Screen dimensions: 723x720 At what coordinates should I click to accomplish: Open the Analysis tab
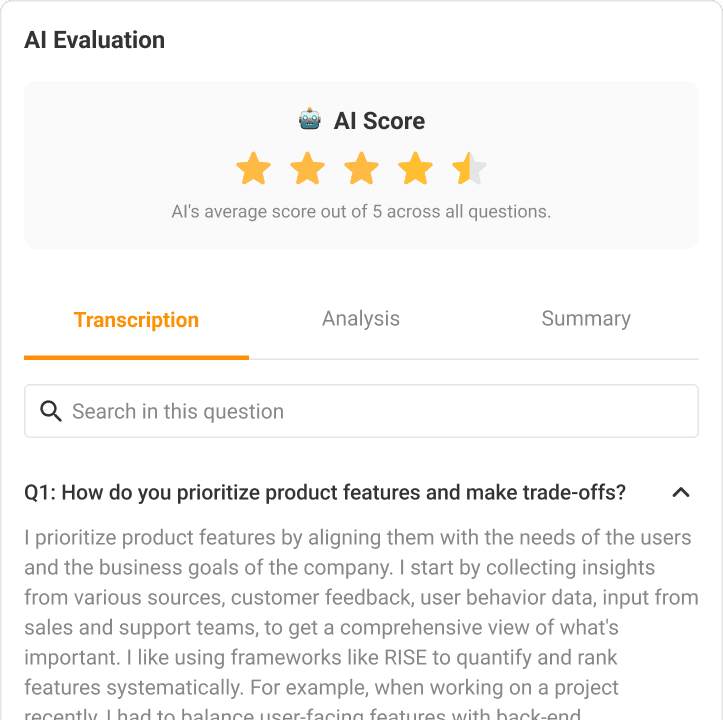(361, 319)
